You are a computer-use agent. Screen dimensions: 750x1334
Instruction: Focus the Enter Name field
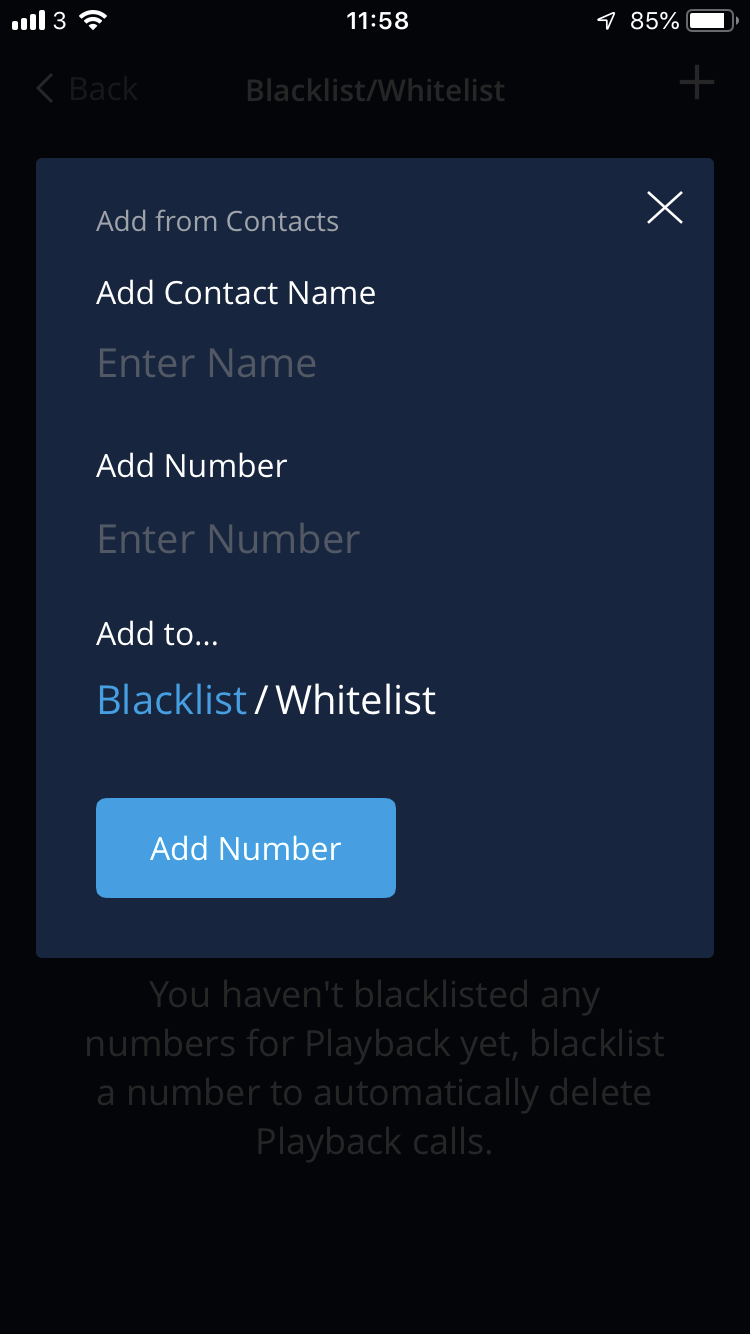(x=375, y=363)
